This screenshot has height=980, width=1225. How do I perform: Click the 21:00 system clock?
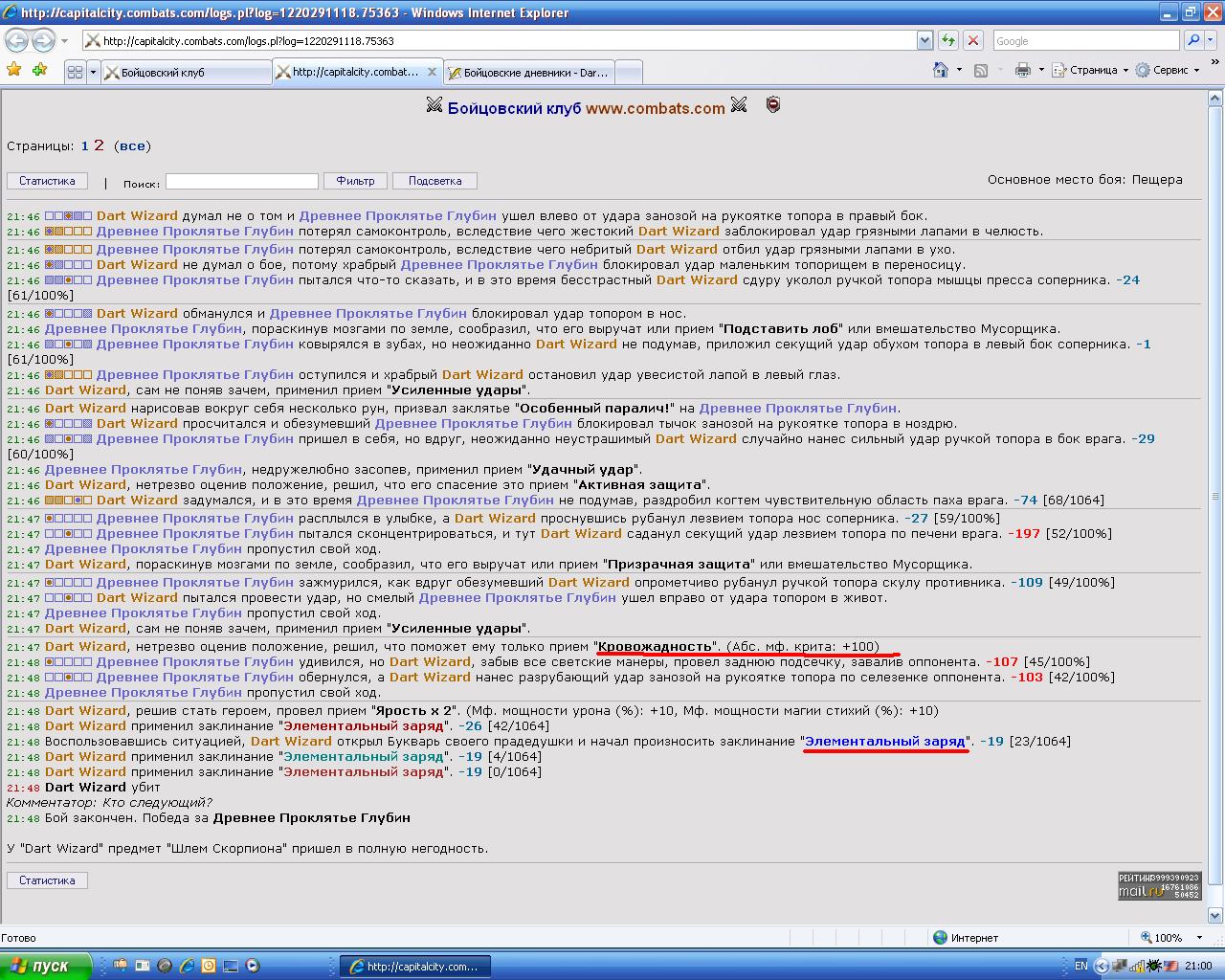(1198, 966)
